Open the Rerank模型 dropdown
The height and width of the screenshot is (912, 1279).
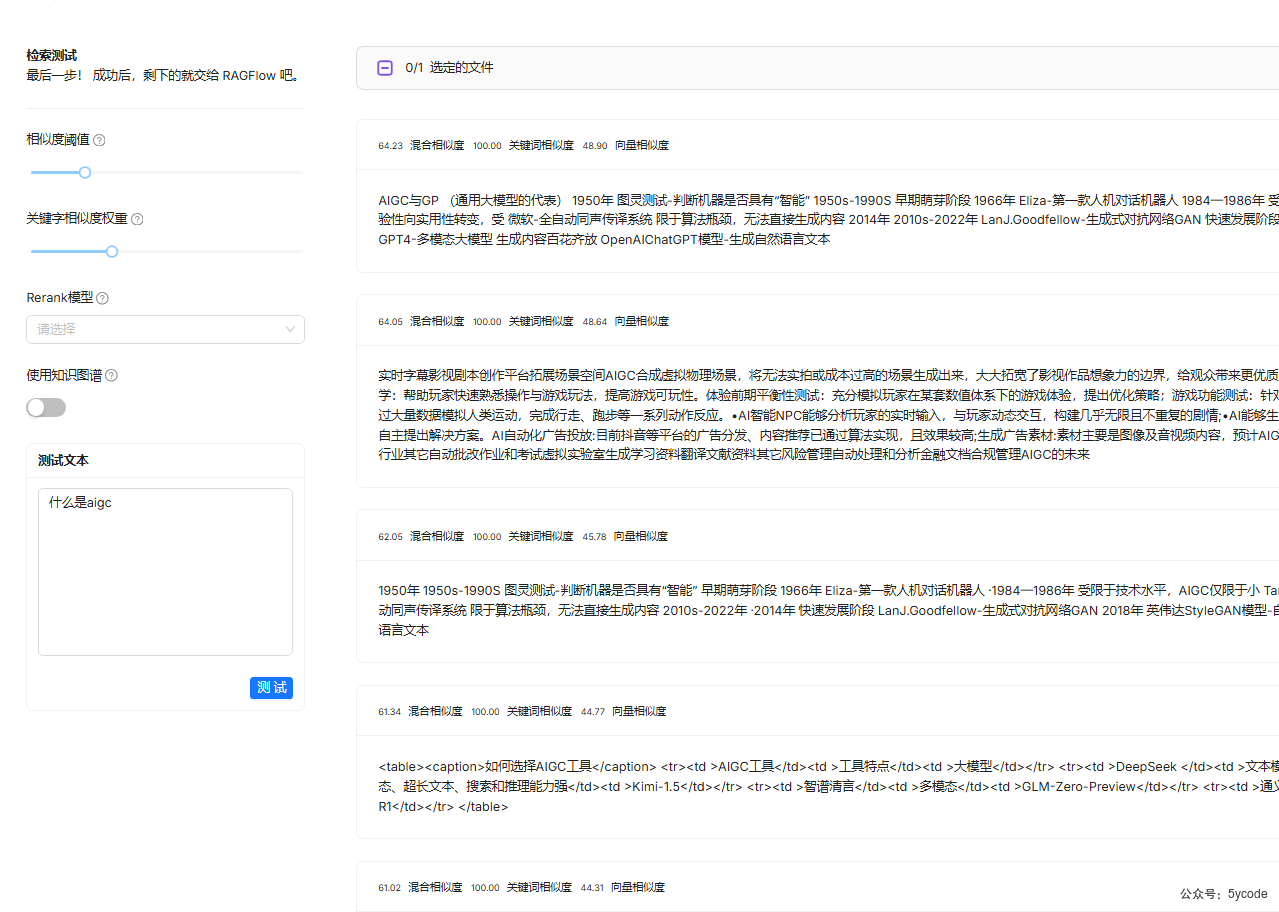[165, 329]
